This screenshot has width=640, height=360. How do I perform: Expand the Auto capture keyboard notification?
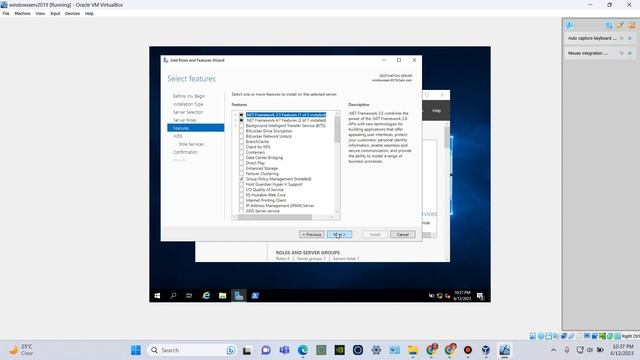pos(622,38)
